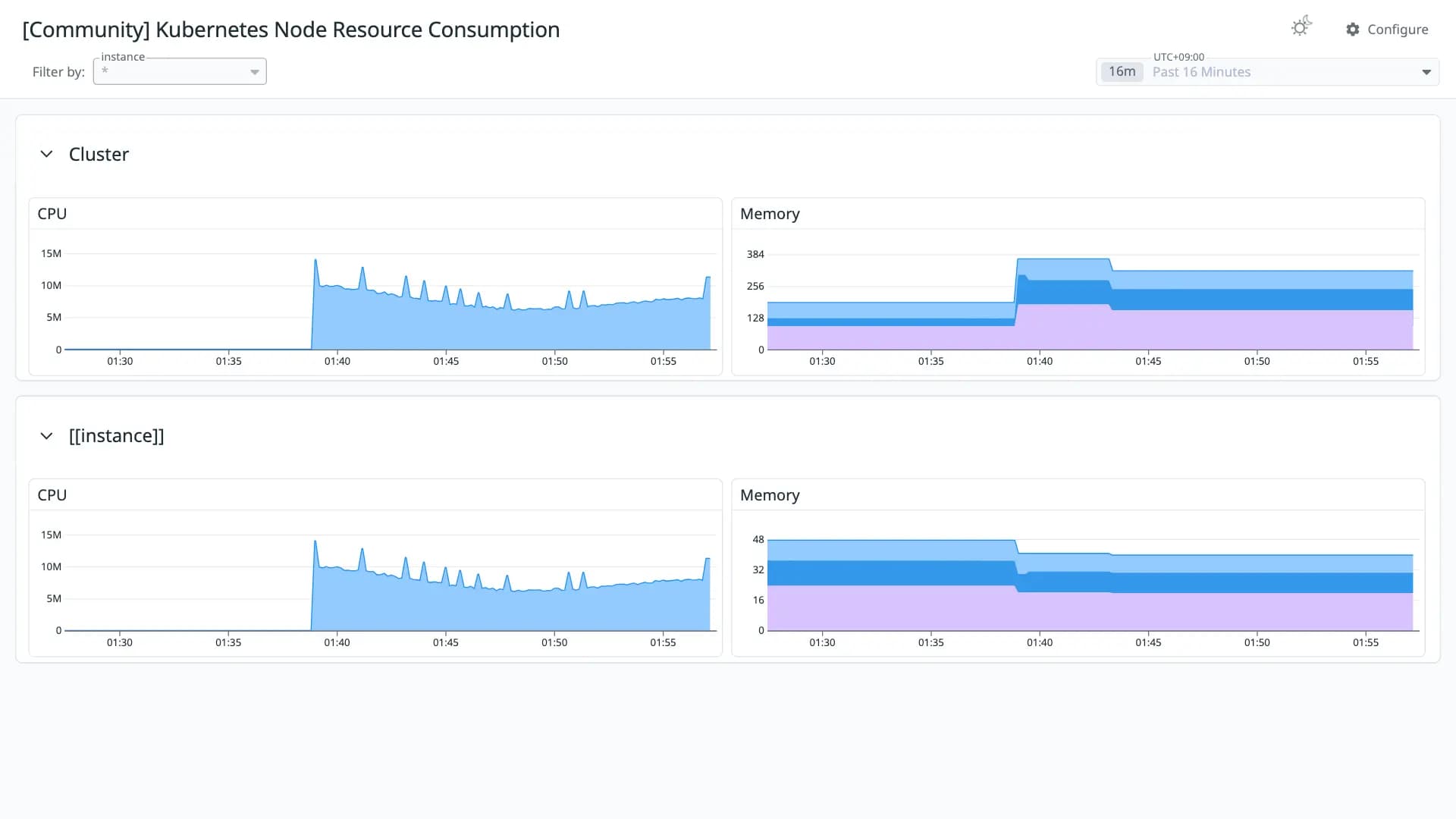1456x819 pixels.
Task: Collapse the Cluster section chevron
Action: coord(46,154)
